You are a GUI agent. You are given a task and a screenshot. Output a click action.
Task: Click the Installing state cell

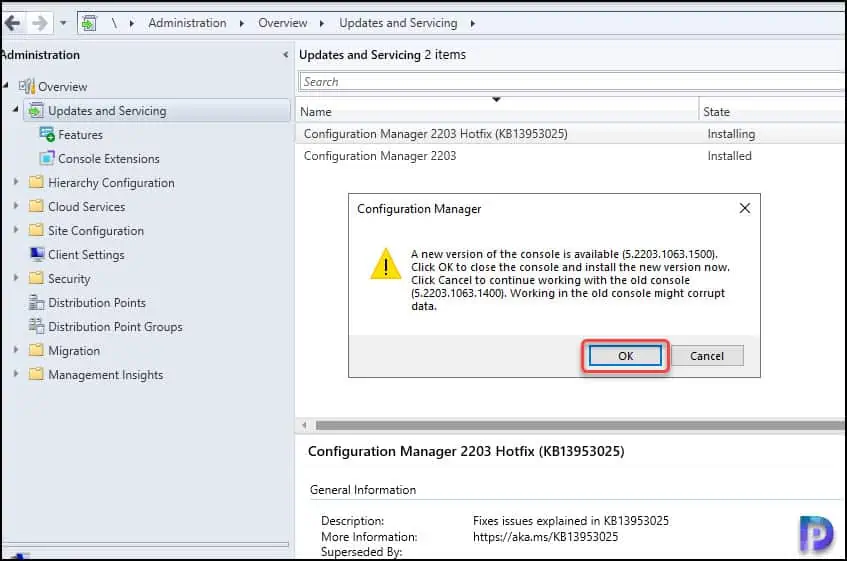pos(731,134)
